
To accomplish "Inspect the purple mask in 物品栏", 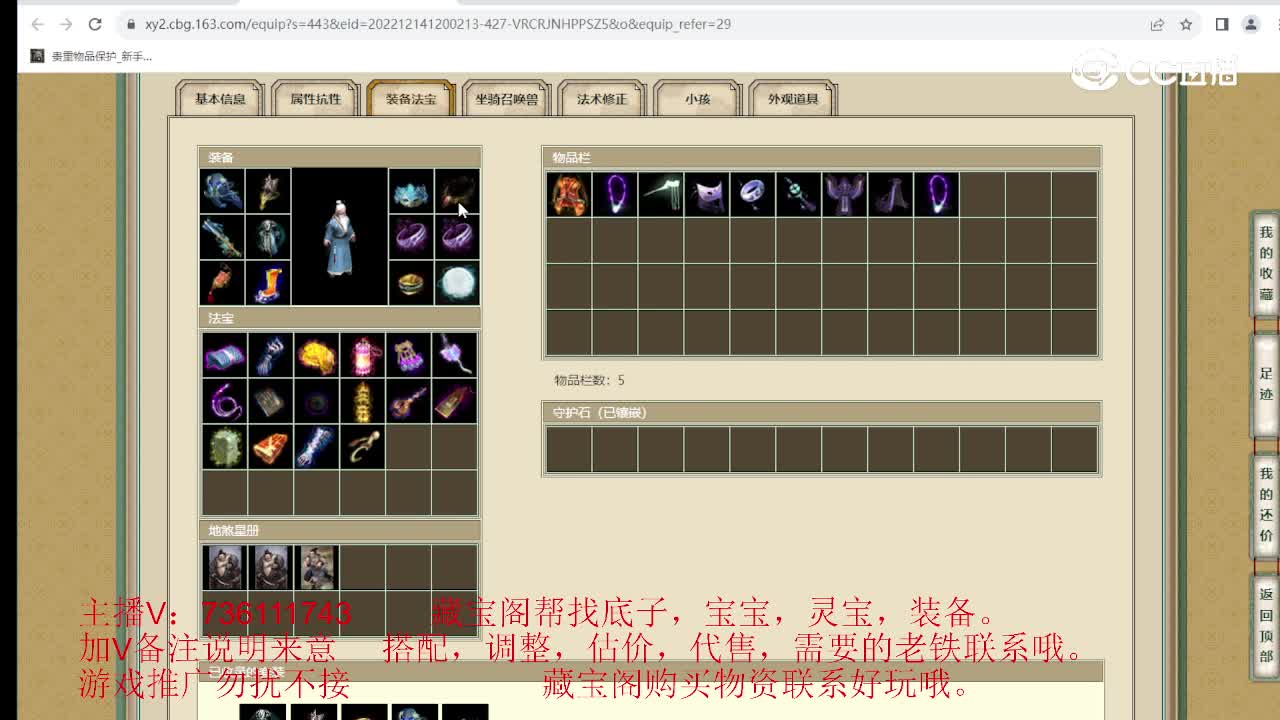I will pyautogui.click(x=706, y=194).
